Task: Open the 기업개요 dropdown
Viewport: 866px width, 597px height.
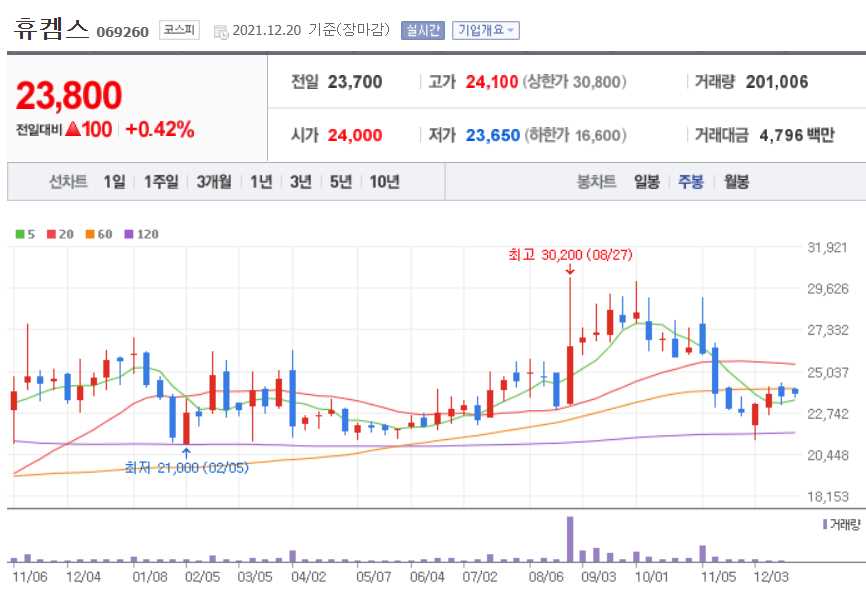Action: pos(485,30)
